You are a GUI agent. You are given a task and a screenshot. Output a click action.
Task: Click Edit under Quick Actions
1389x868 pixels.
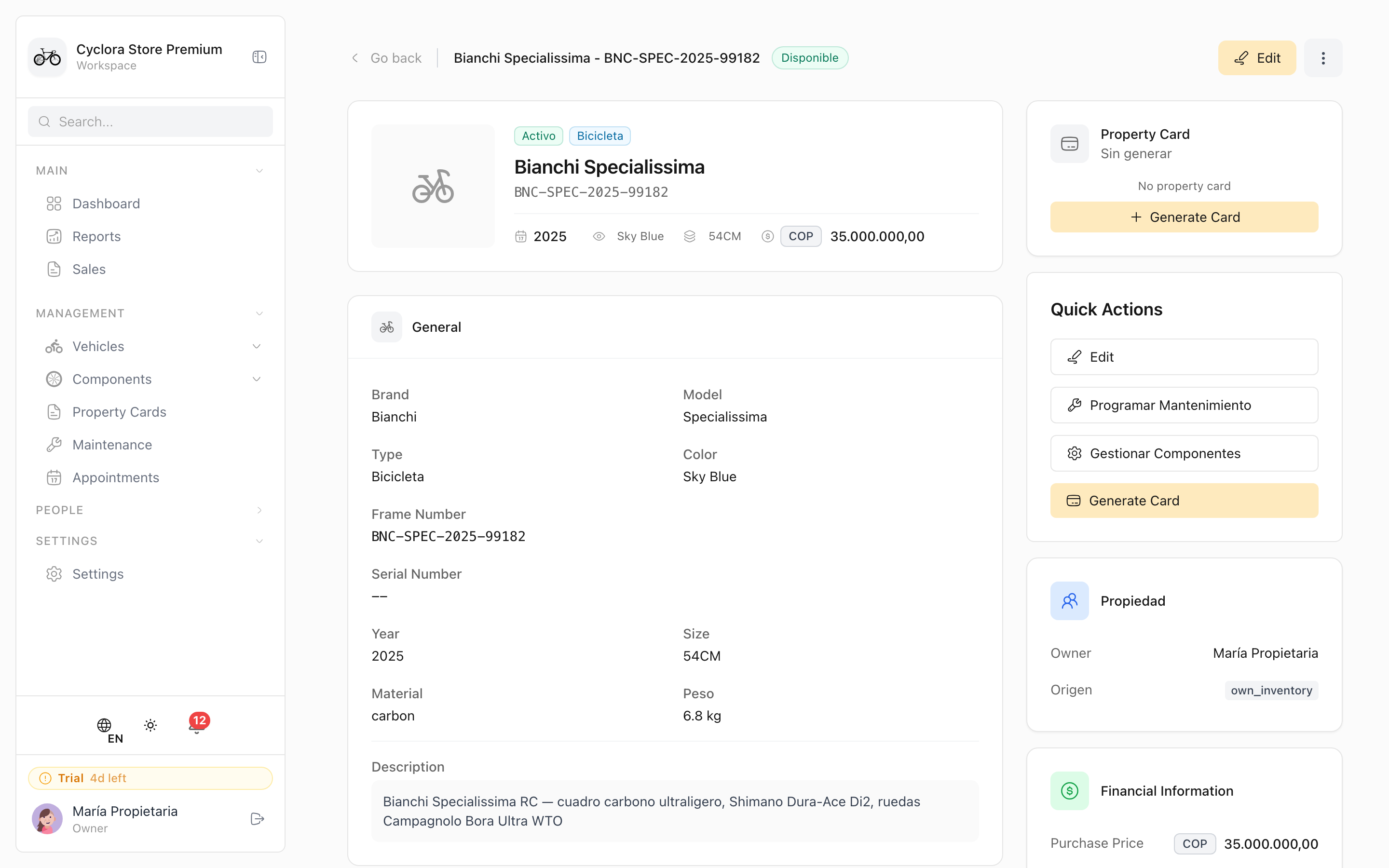click(1184, 357)
